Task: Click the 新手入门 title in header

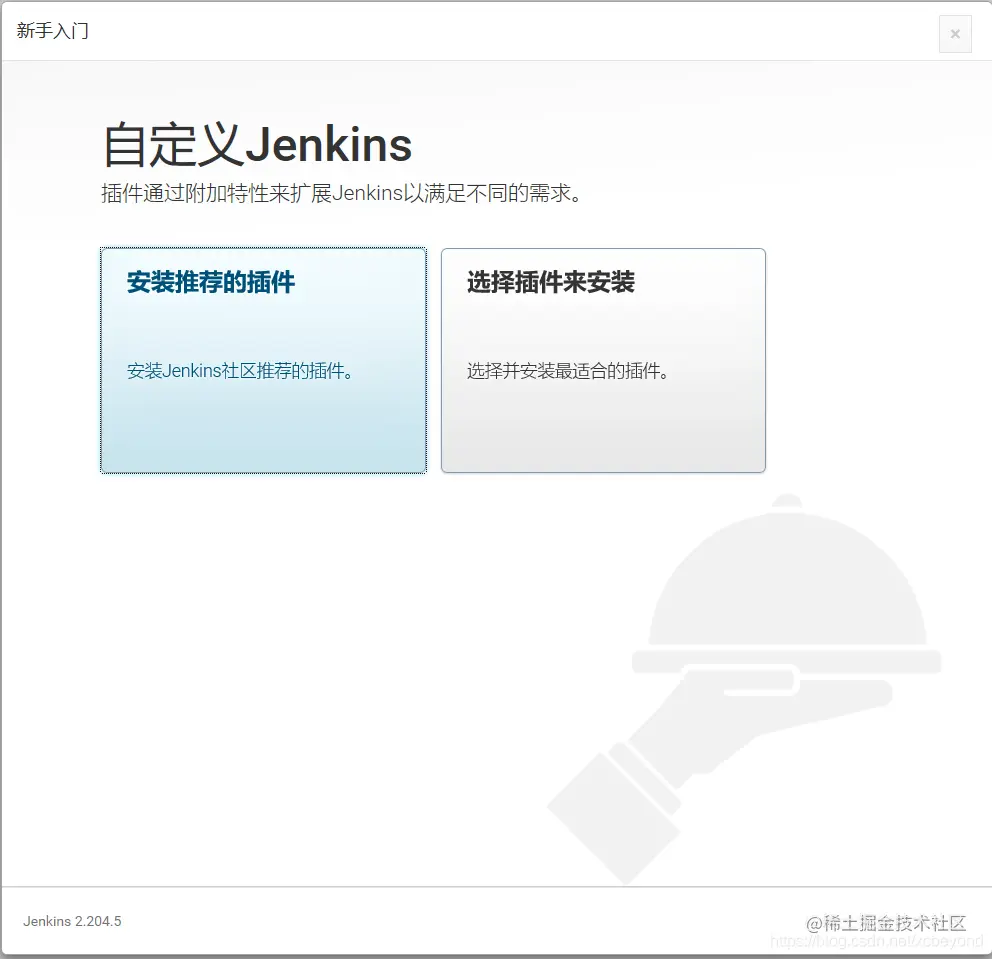Action: pos(53,30)
